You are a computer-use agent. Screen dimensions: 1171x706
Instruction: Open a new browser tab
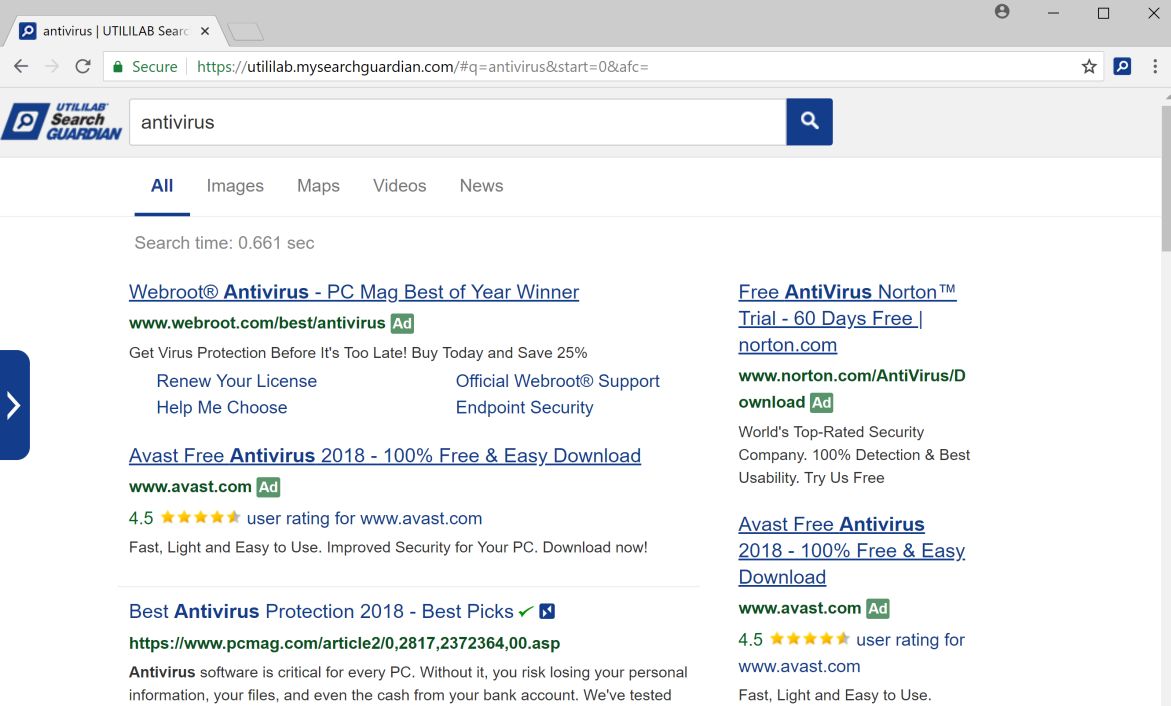pyautogui.click(x=245, y=32)
